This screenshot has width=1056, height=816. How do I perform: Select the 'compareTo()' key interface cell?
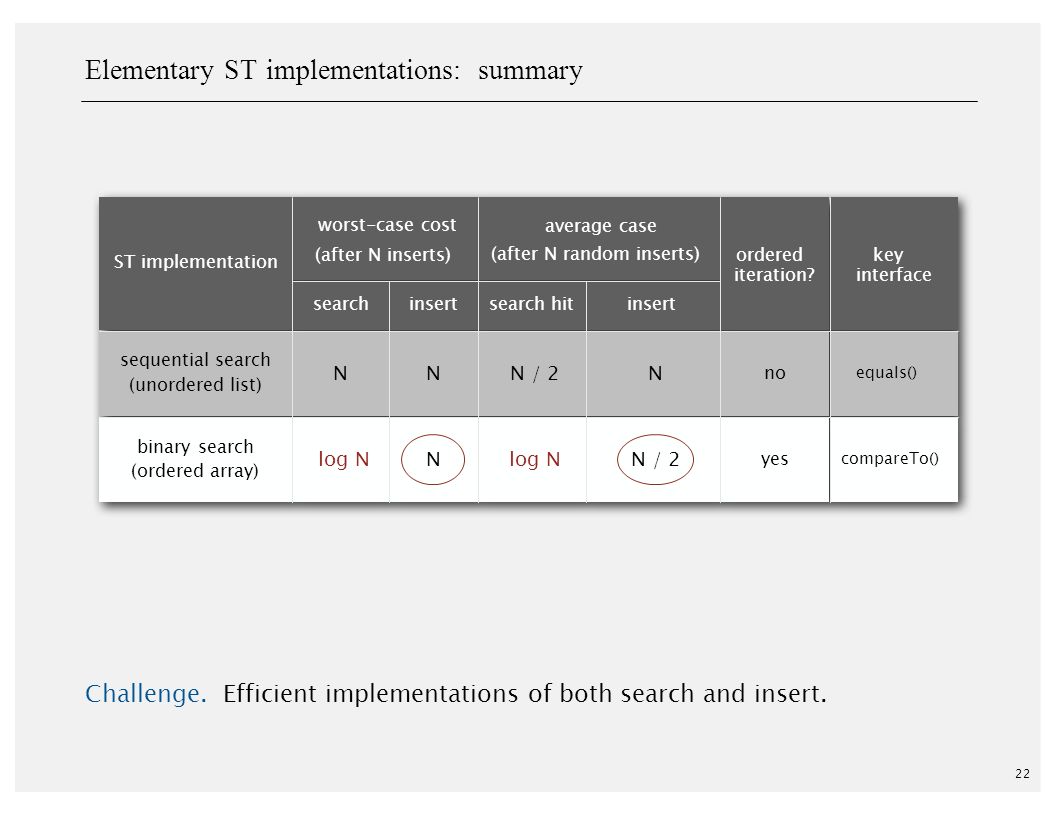pos(890,458)
